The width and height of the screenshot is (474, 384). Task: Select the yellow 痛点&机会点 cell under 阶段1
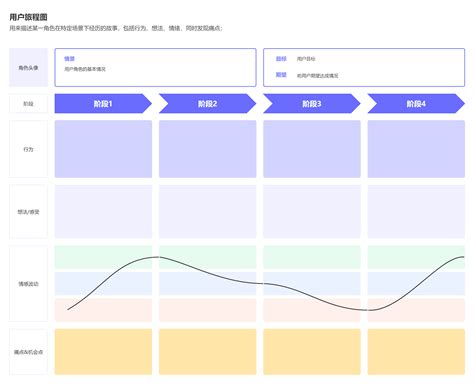pos(103,352)
